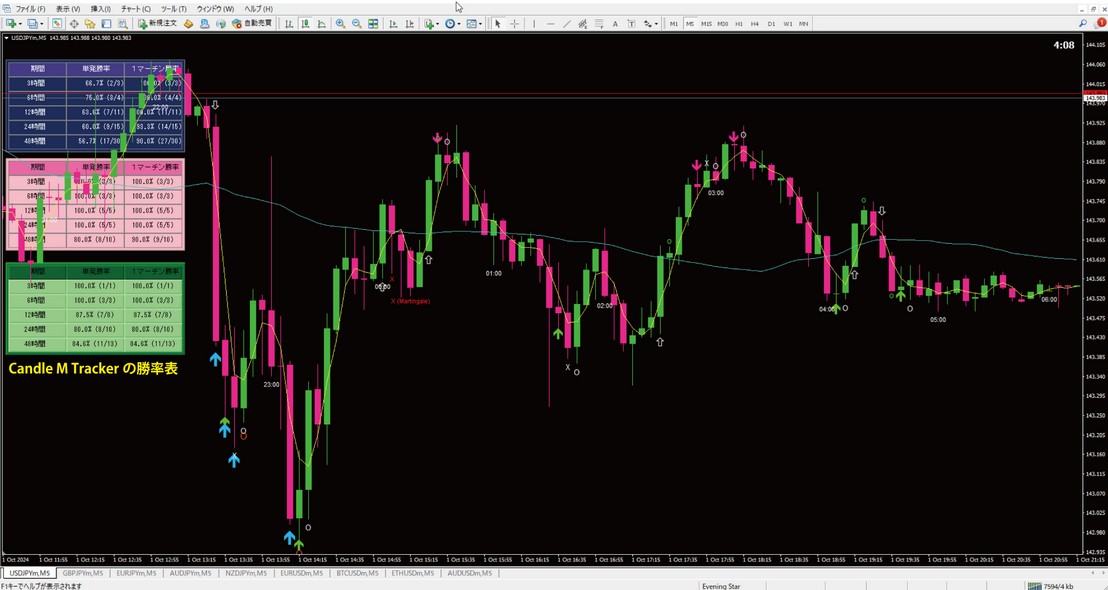Zoom out of the chart
1108x590 pixels.
pos(356,23)
